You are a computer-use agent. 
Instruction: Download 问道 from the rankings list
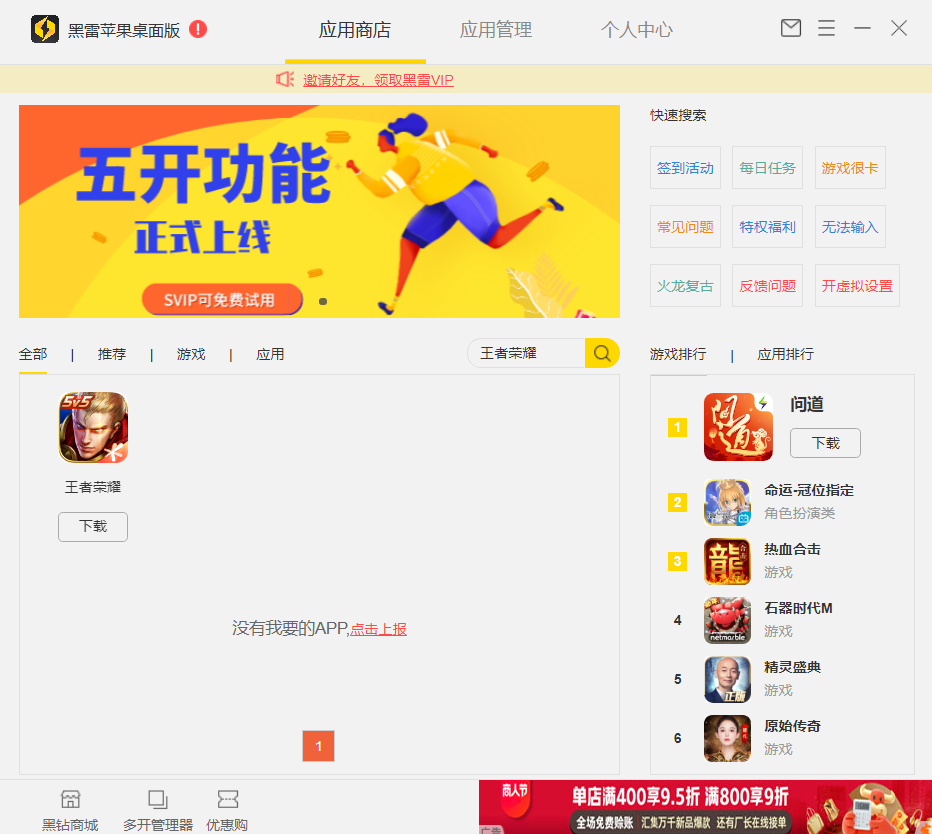click(x=825, y=443)
